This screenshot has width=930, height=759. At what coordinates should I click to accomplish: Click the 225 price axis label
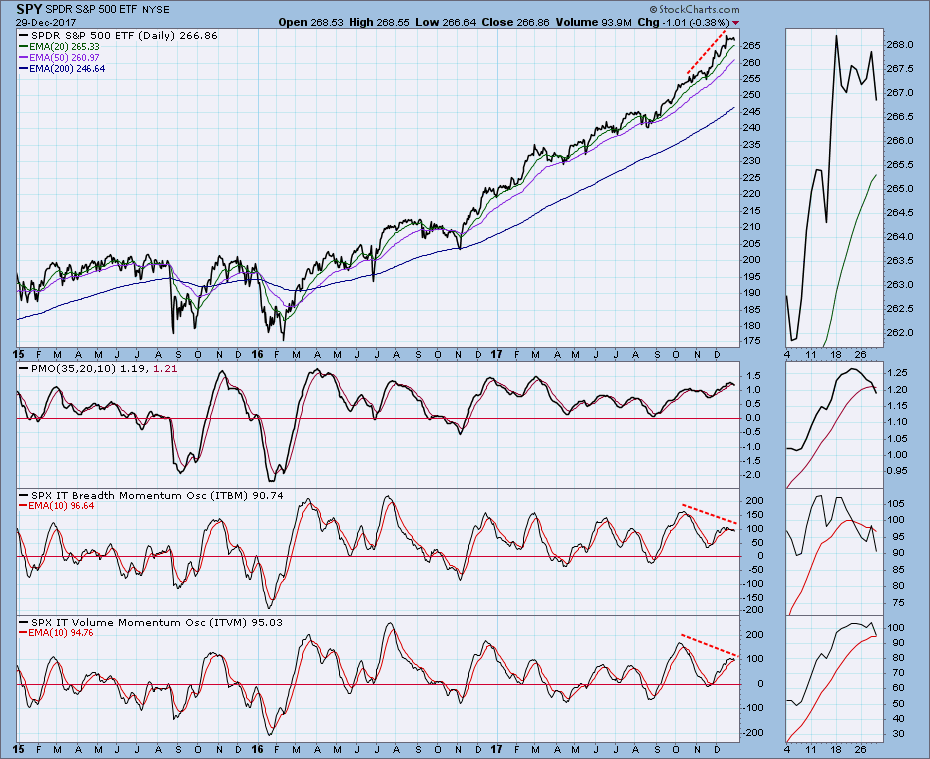[x=751, y=177]
